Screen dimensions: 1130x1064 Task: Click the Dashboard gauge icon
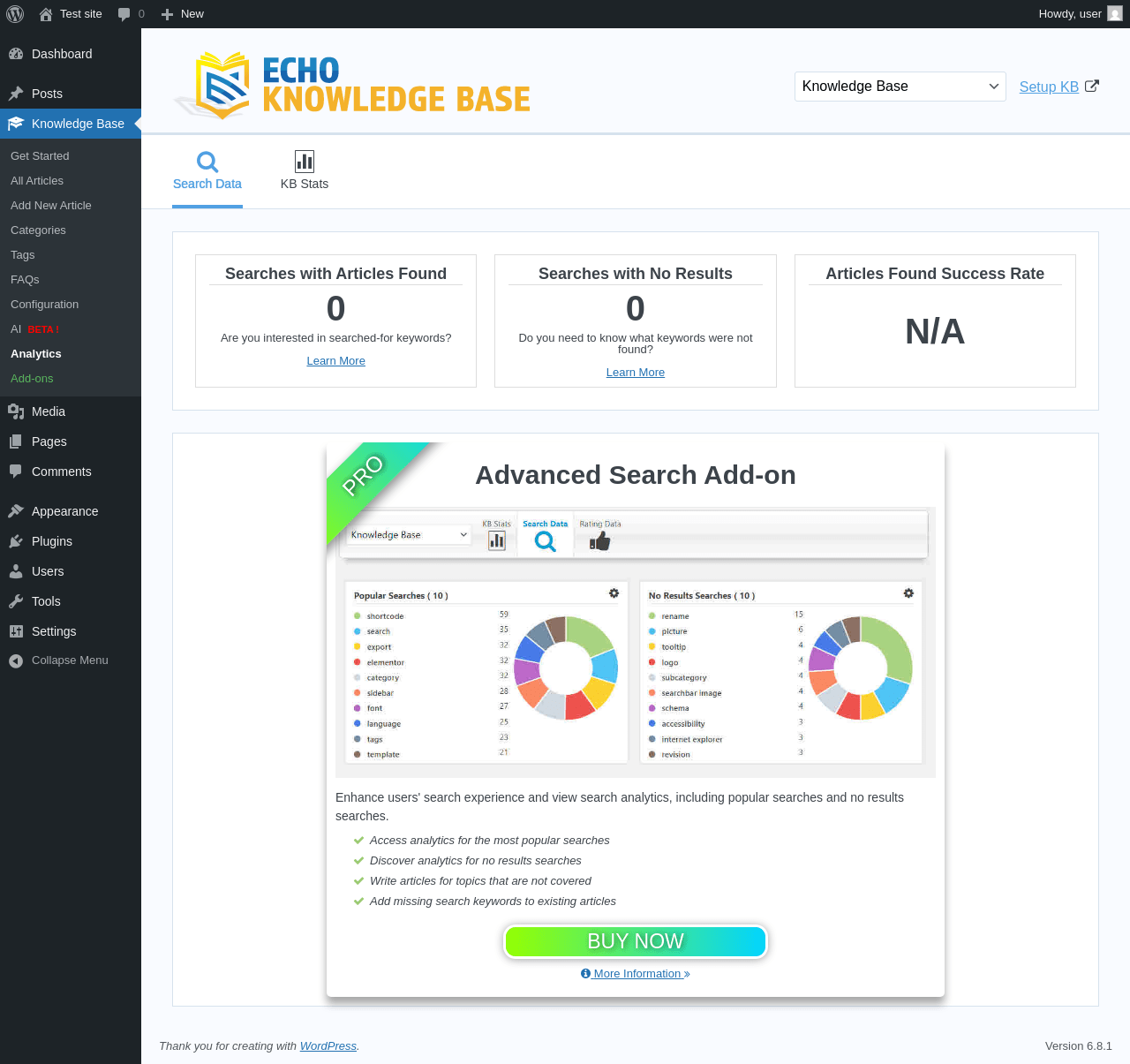[x=16, y=54]
